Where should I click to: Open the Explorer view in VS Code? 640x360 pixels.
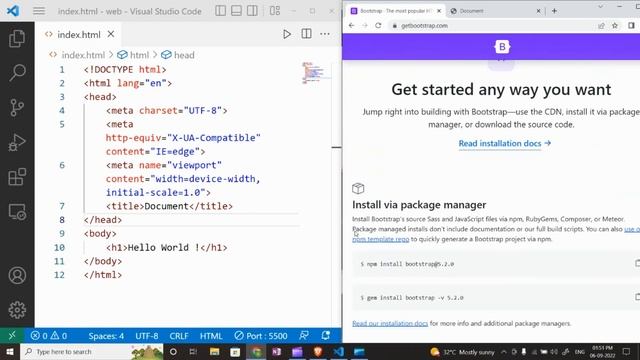17,38
